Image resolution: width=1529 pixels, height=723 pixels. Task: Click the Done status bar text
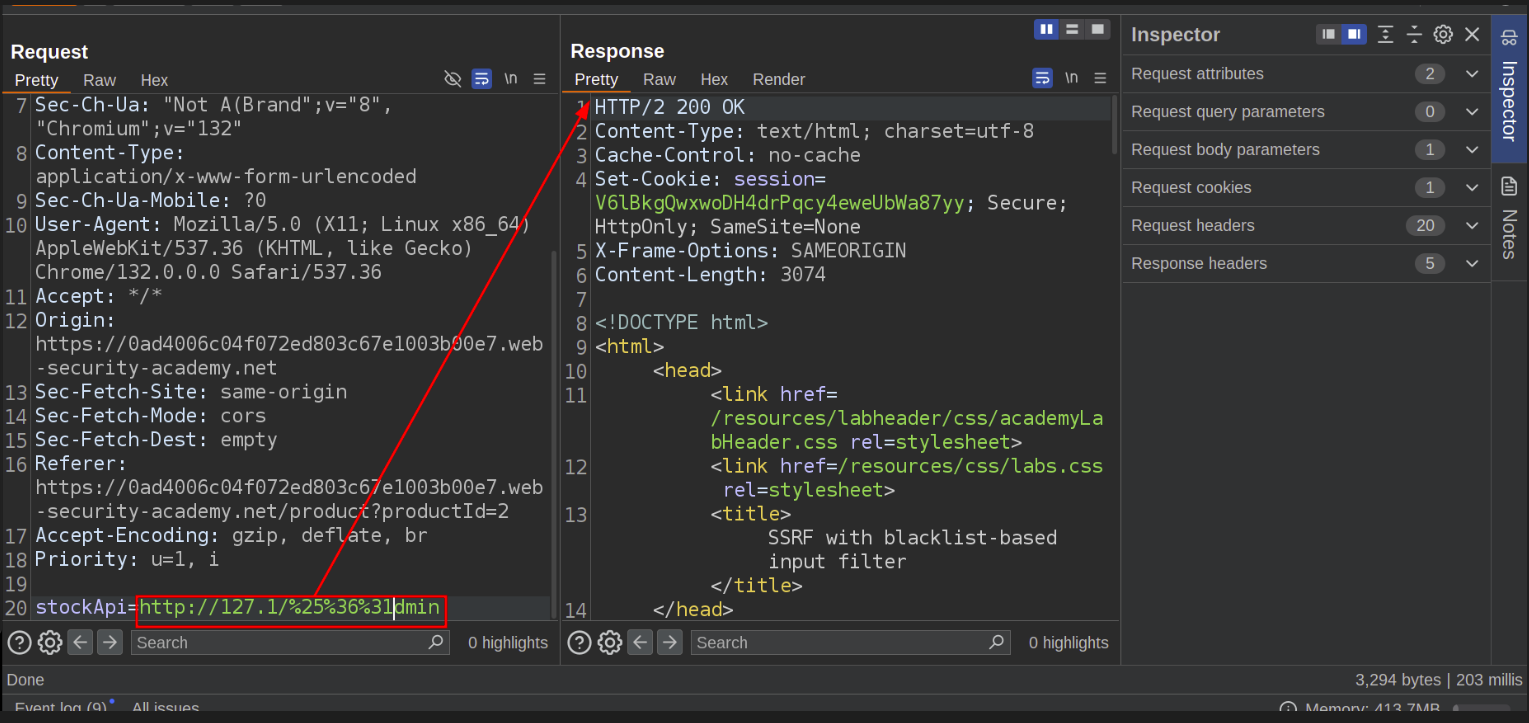coord(25,680)
